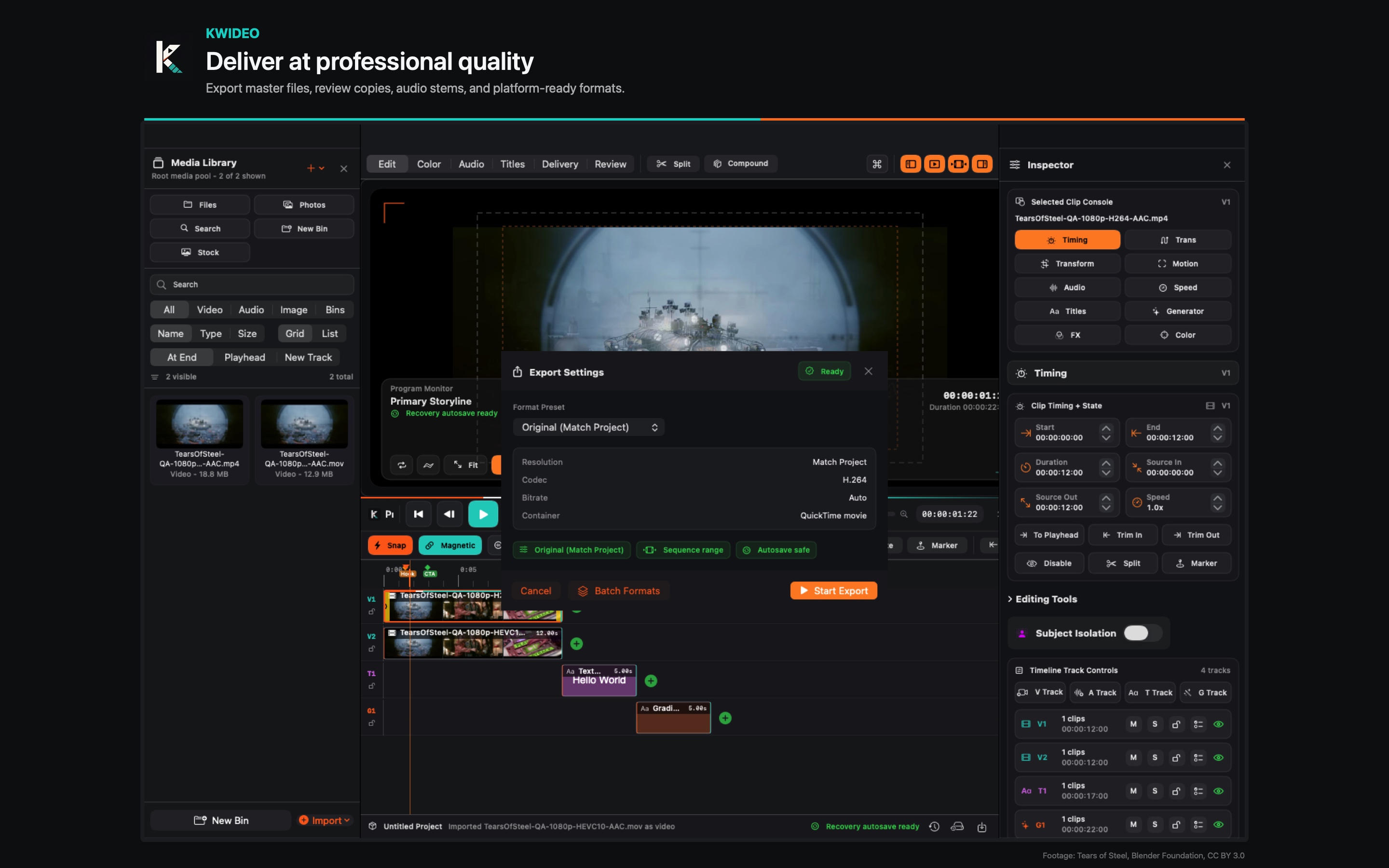Hide track V1 with eye icon

[x=1219, y=724]
